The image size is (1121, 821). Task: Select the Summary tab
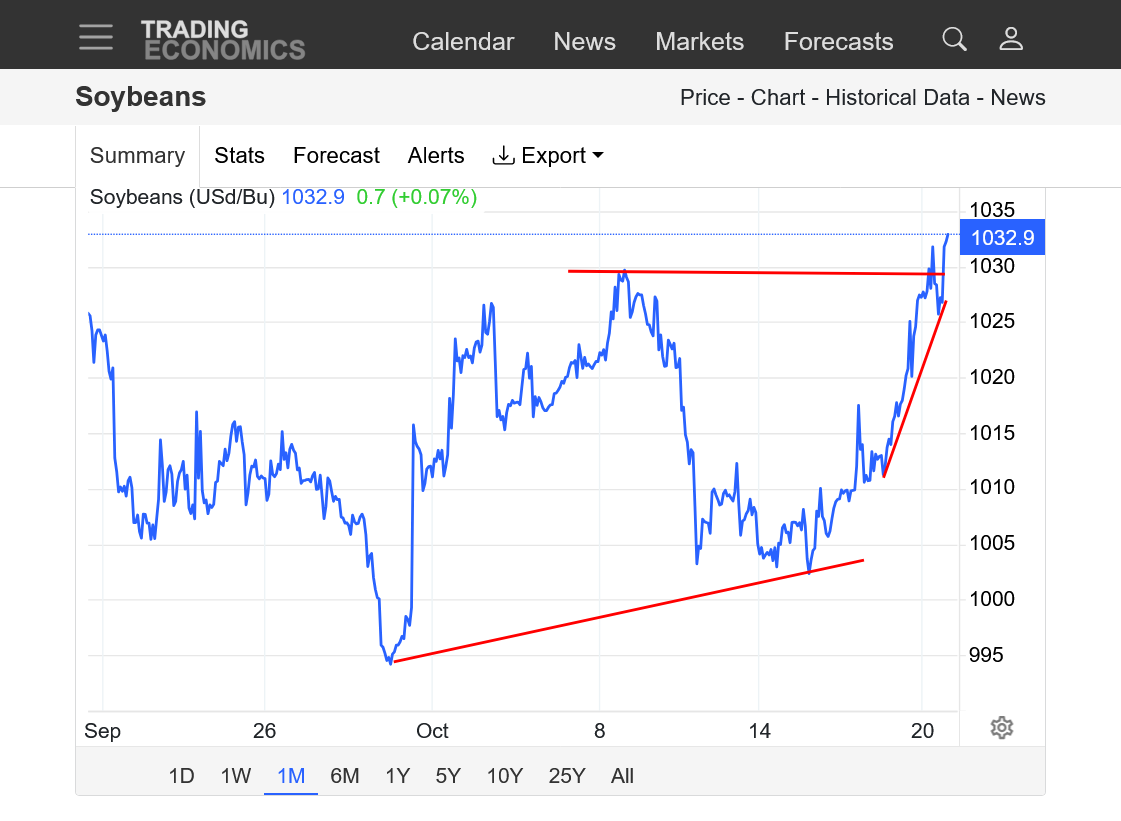coord(137,156)
